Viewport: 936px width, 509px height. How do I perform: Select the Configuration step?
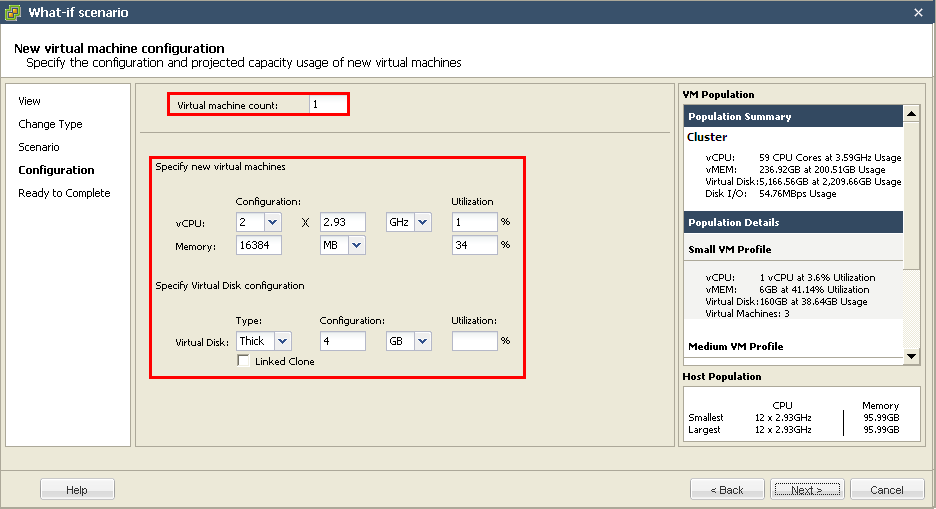[56, 170]
